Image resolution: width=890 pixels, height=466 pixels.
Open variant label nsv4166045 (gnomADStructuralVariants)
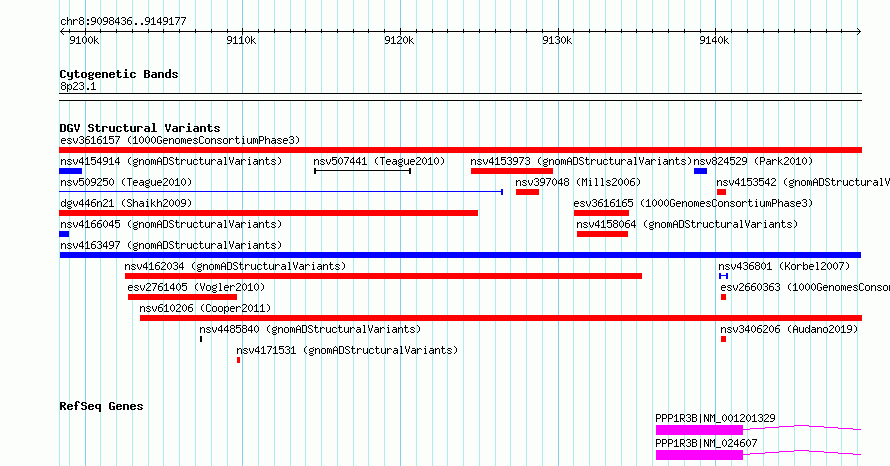171,224
